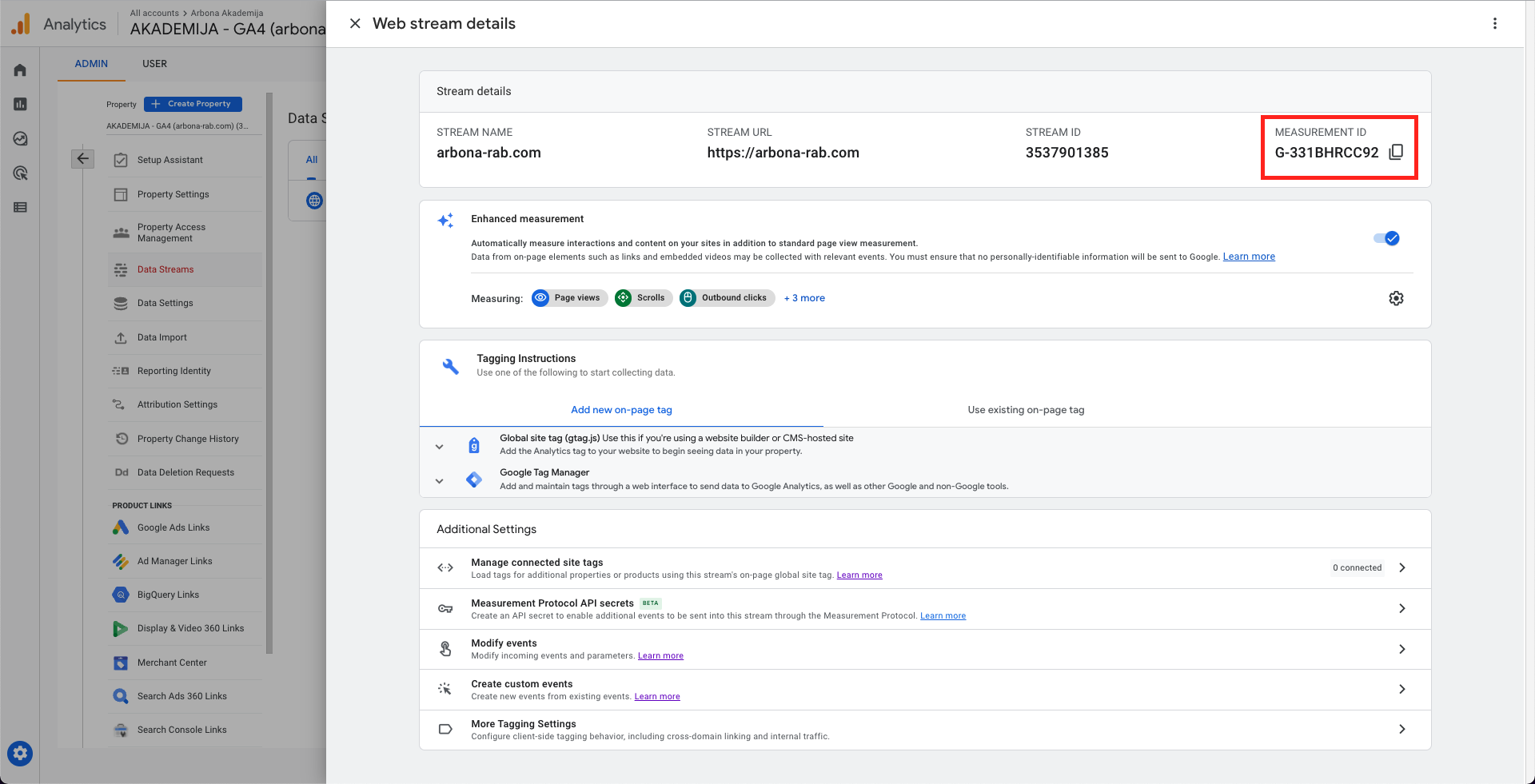
Task: Open the three-dot more options menu
Action: [x=1494, y=23]
